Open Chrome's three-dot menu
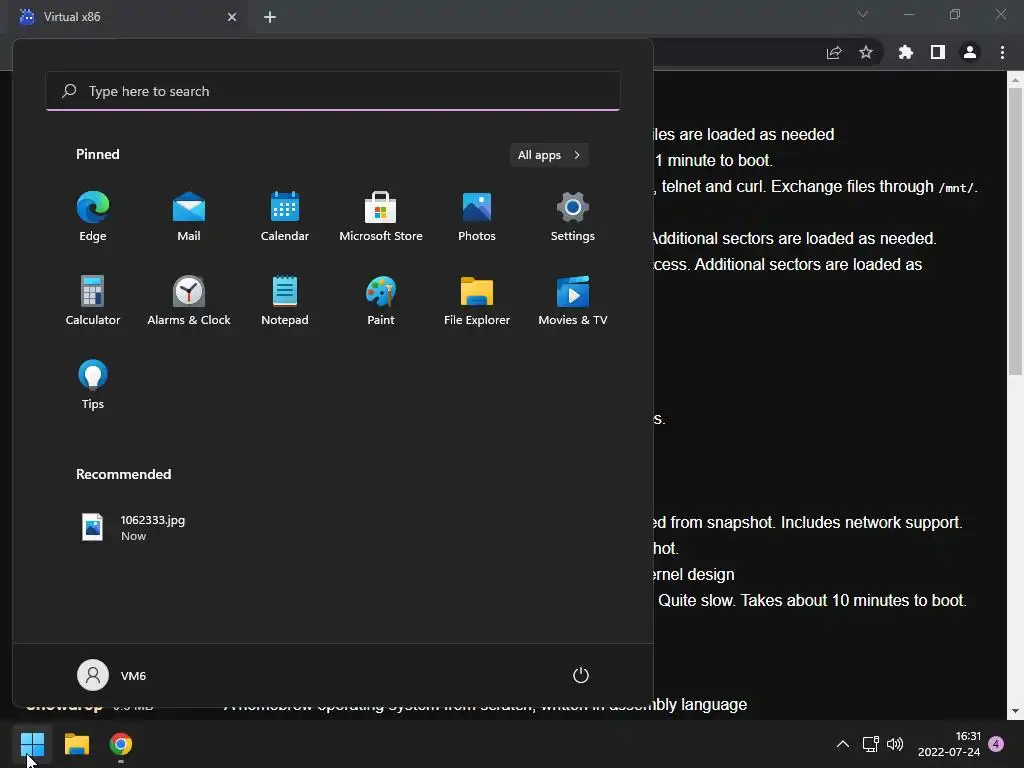The width and height of the screenshot is (1024, 768). coord(1002,52)
